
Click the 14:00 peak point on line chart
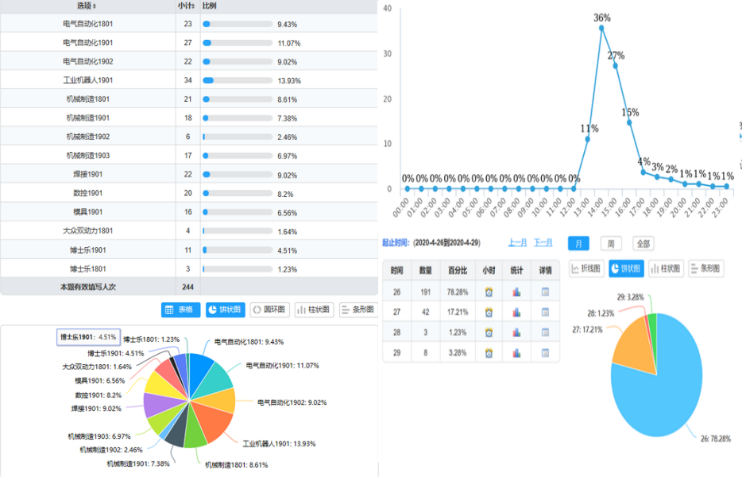(601, 28)
